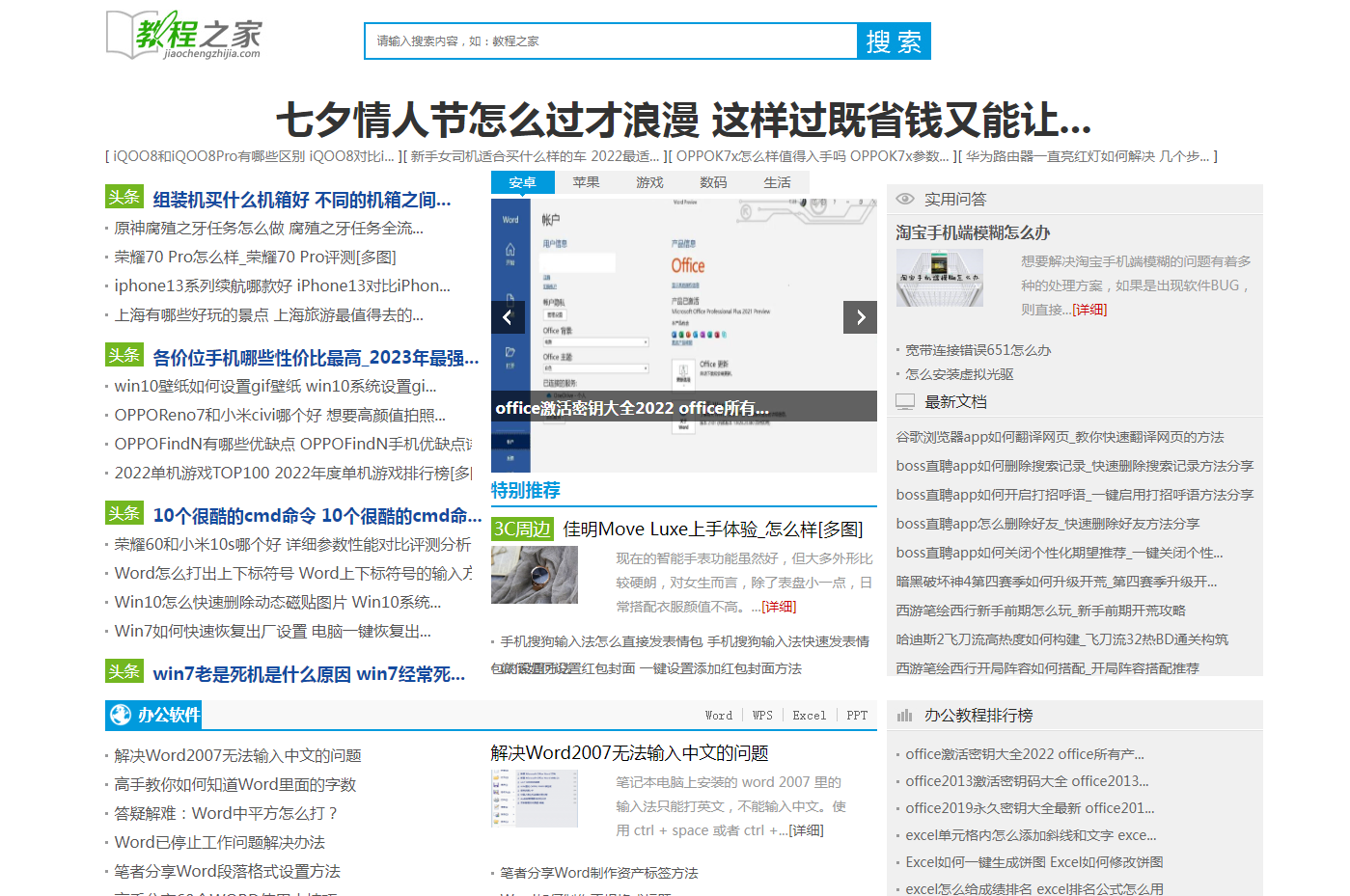Open iphone13系列续航 article

[282, 286]
